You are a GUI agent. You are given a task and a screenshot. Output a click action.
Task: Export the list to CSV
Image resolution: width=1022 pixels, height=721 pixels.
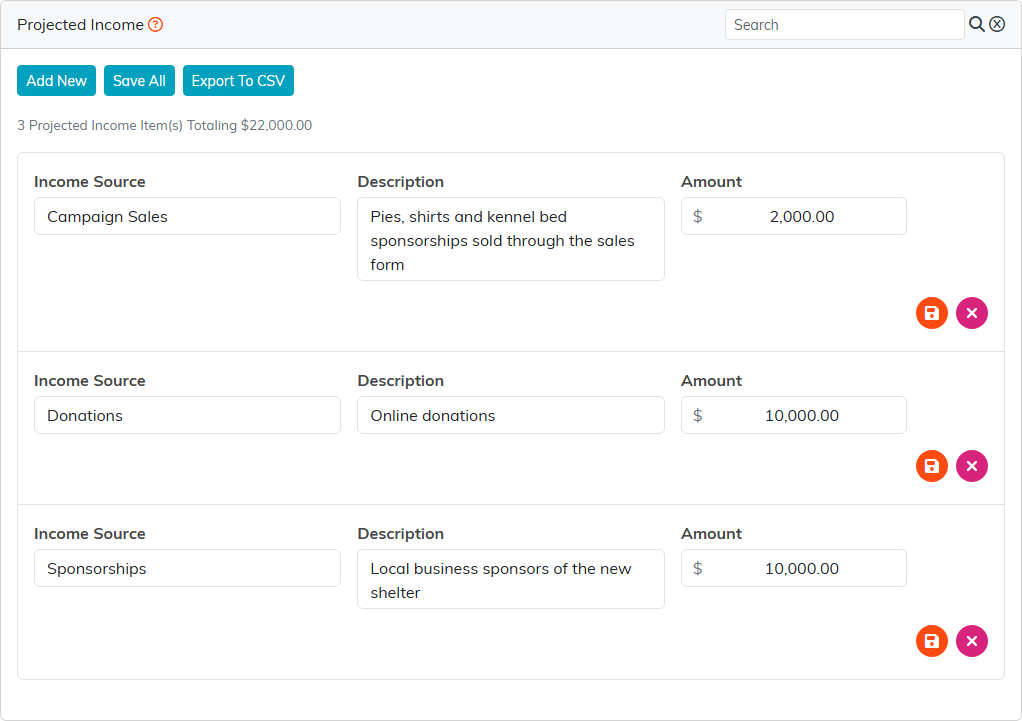point(239,80)
